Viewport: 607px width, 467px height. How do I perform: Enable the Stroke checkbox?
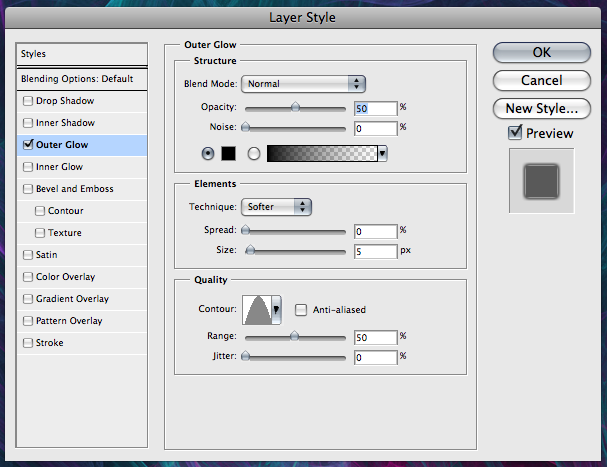(28, 343)
